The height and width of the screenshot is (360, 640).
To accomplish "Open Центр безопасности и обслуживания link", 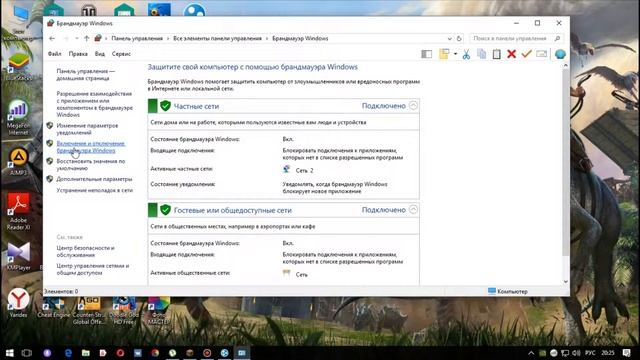I will [85, 251].
